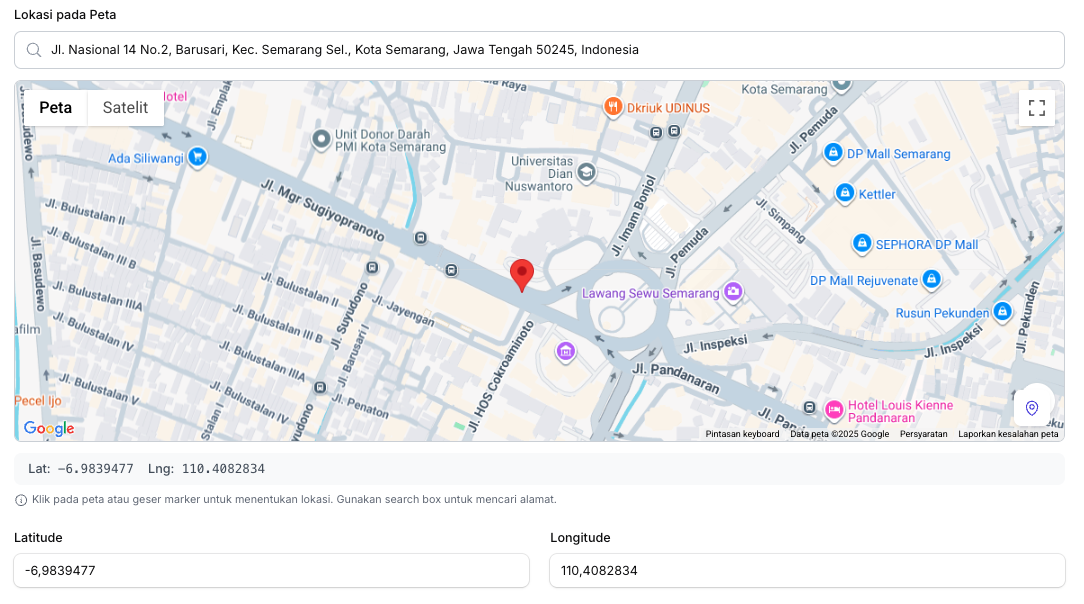This screenshot has width=1084, height=604.
Task: Click SEPHORA DP Mall shopping icon
Action: [861, 243]
